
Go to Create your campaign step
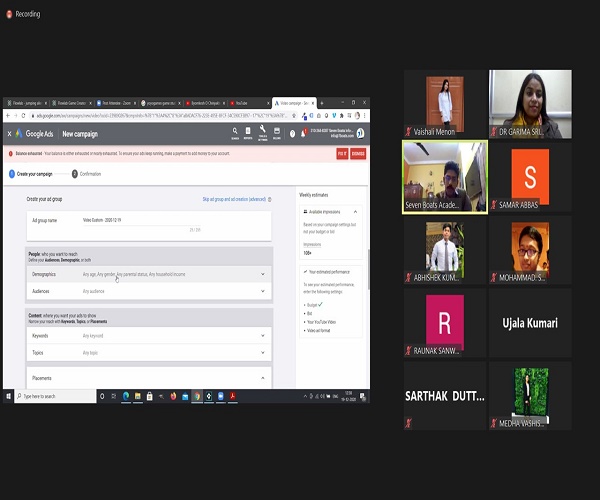tap(31, 174)
